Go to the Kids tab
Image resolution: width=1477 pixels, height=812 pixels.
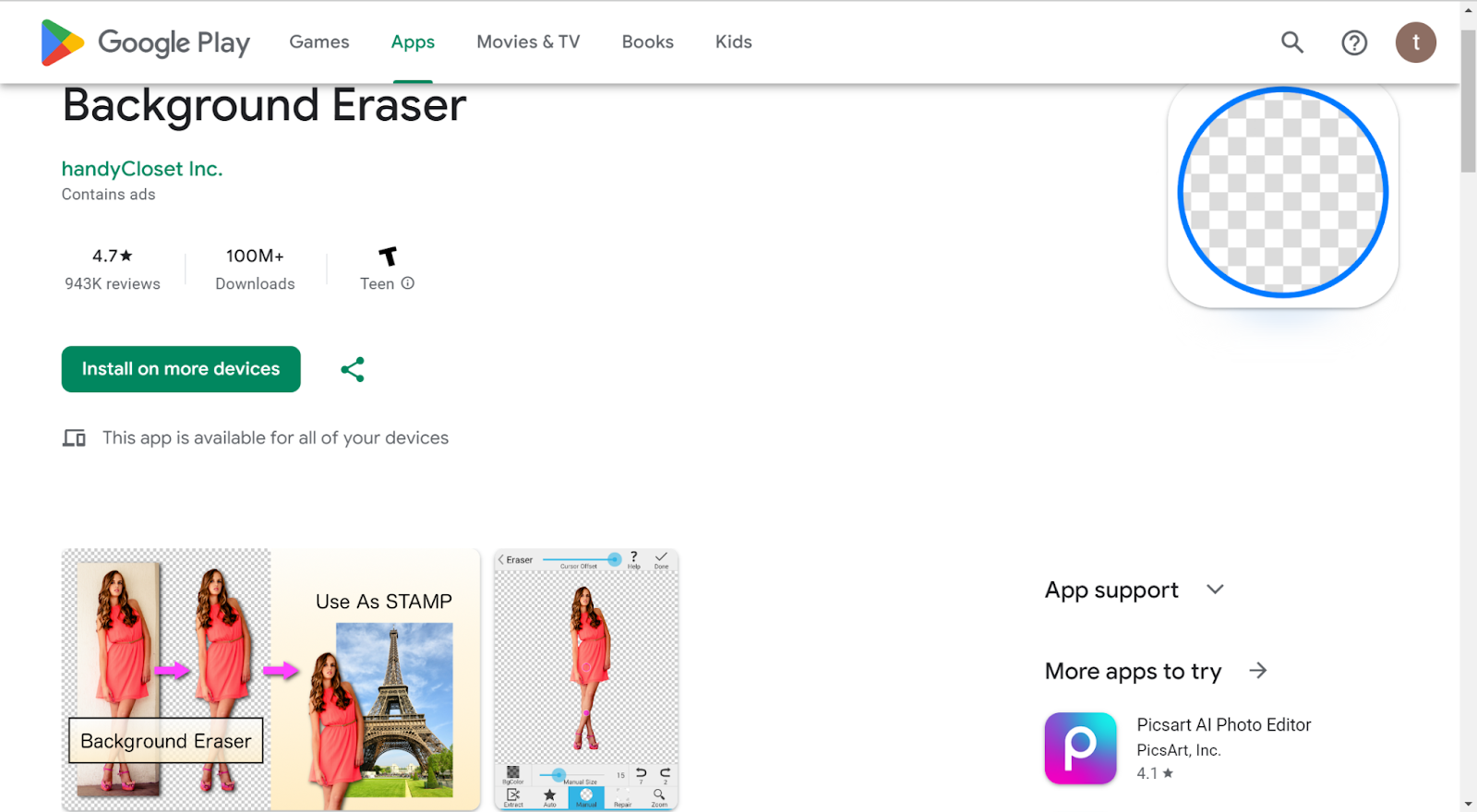[734, 42]
